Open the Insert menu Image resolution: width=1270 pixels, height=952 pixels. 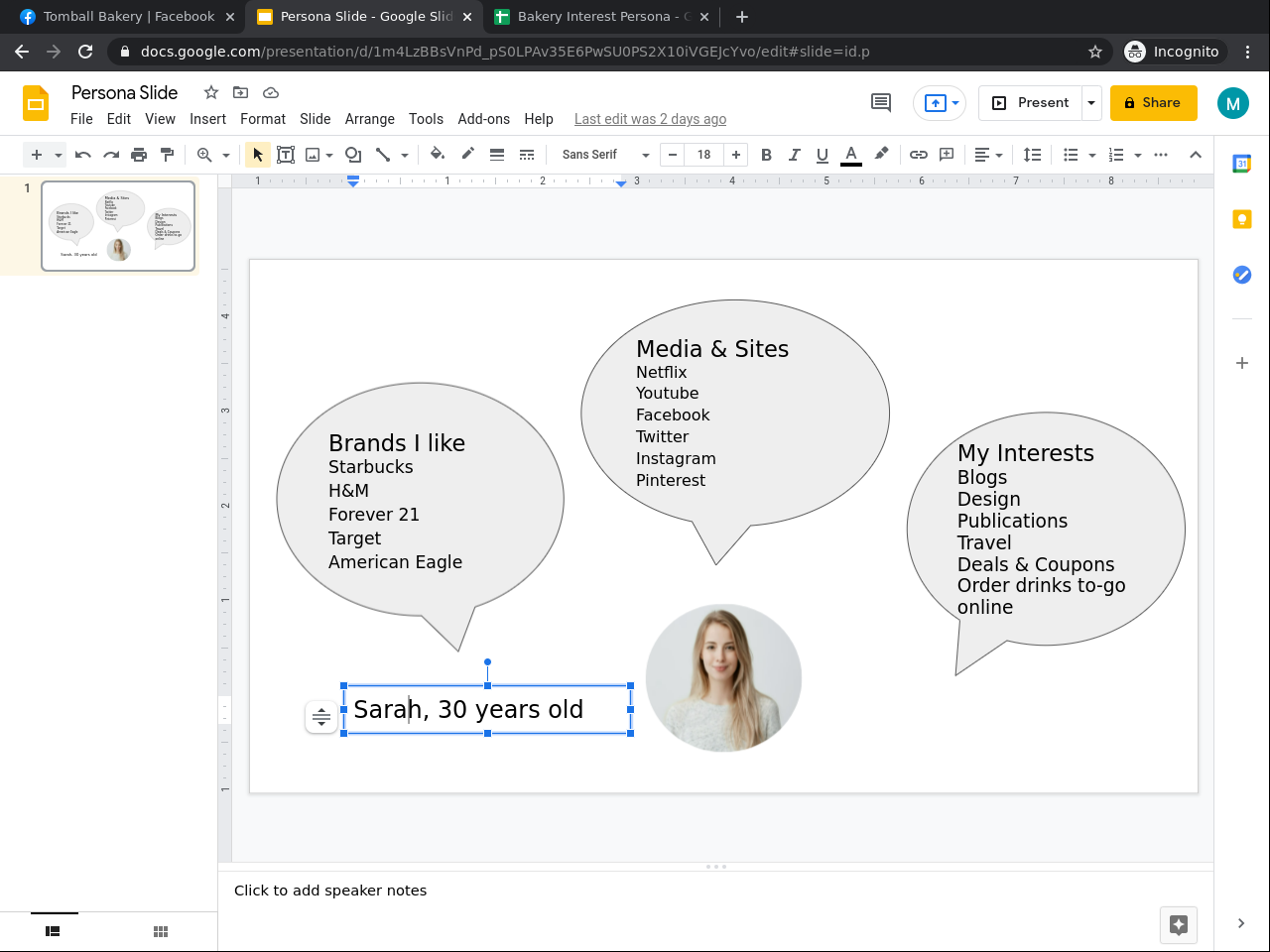coord(207,119)
